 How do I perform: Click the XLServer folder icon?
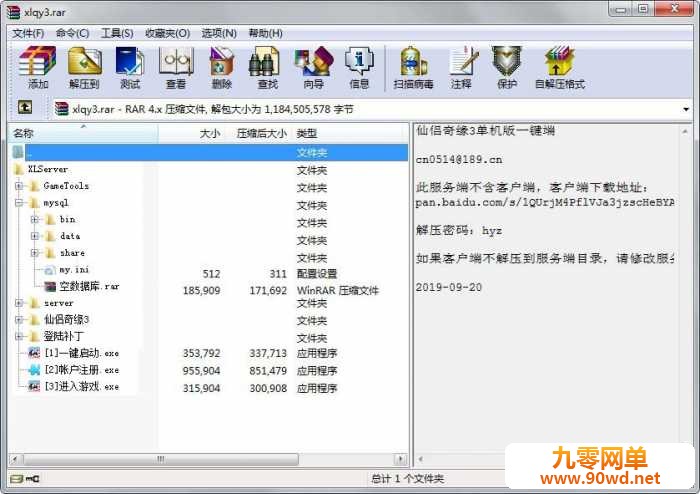(x=19, y=170)
